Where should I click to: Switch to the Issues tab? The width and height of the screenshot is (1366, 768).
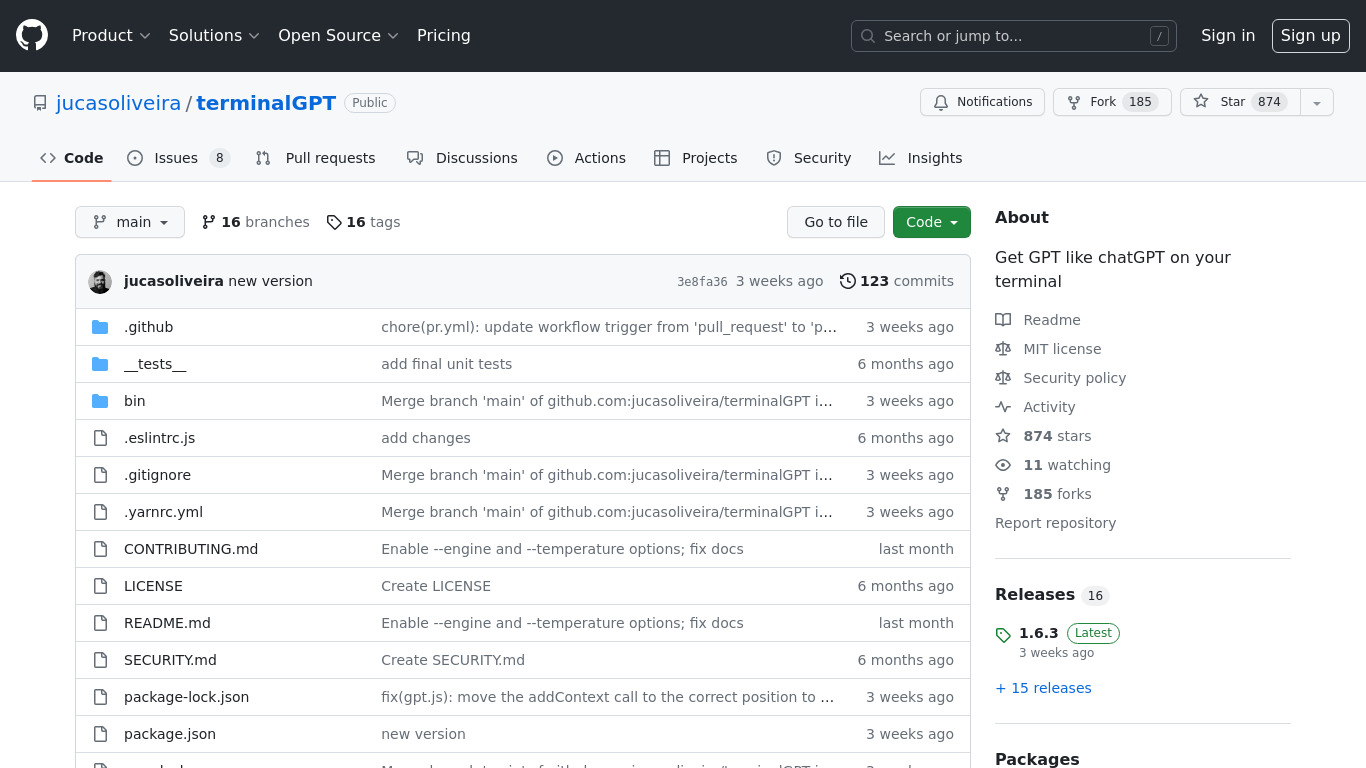point(178,158)
